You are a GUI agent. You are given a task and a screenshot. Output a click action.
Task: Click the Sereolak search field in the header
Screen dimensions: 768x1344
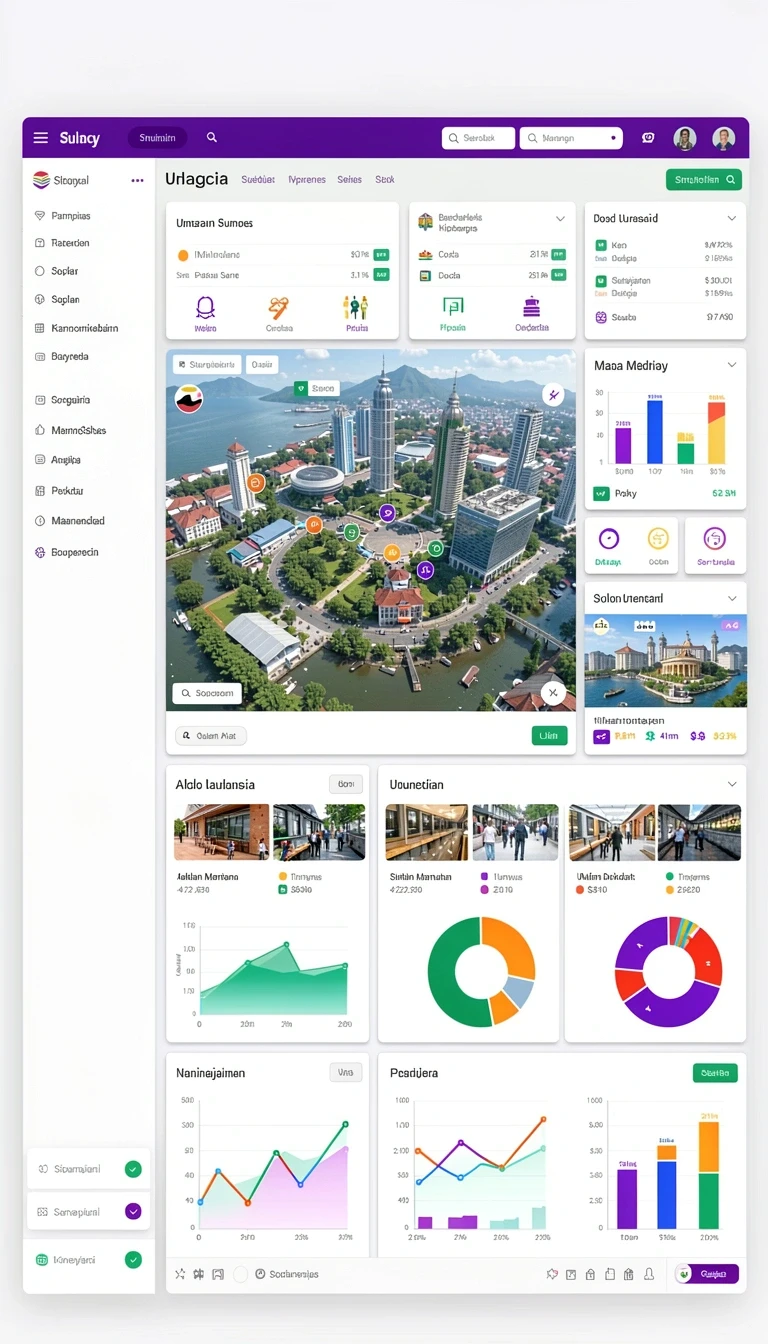click(x=478, y=138)
